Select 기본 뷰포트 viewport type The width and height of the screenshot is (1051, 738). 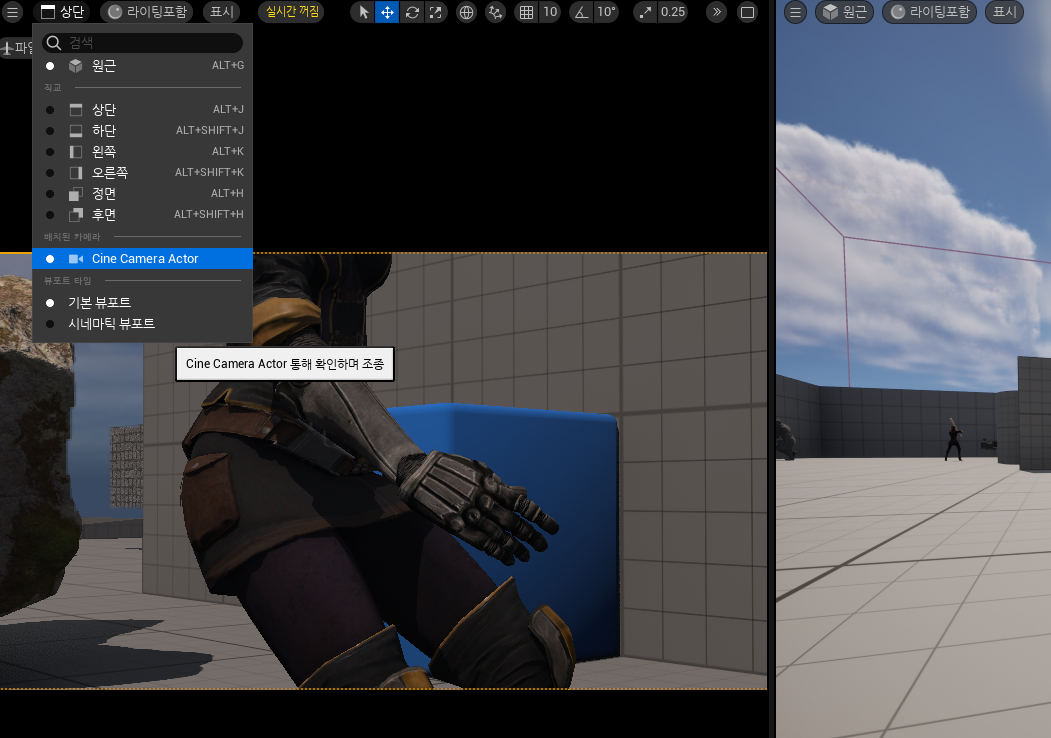click(x=143, y=302)
